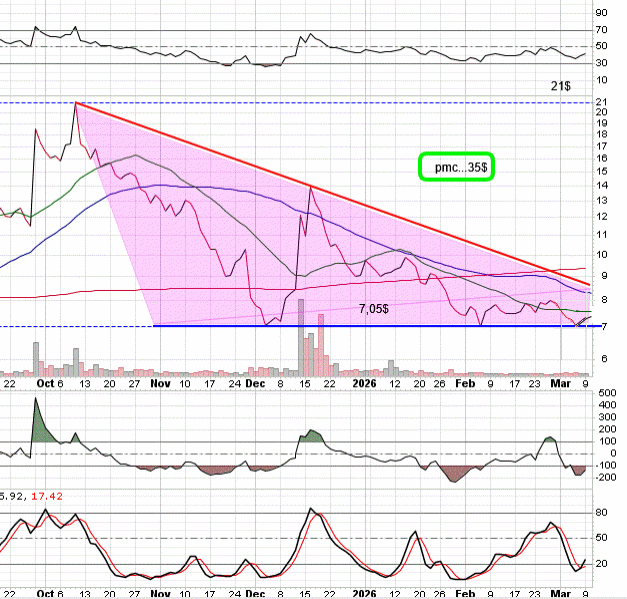The width and height of the screenshot is (627, 599).
Task: Click the October price peak at 21
Action: pos(75,103)
